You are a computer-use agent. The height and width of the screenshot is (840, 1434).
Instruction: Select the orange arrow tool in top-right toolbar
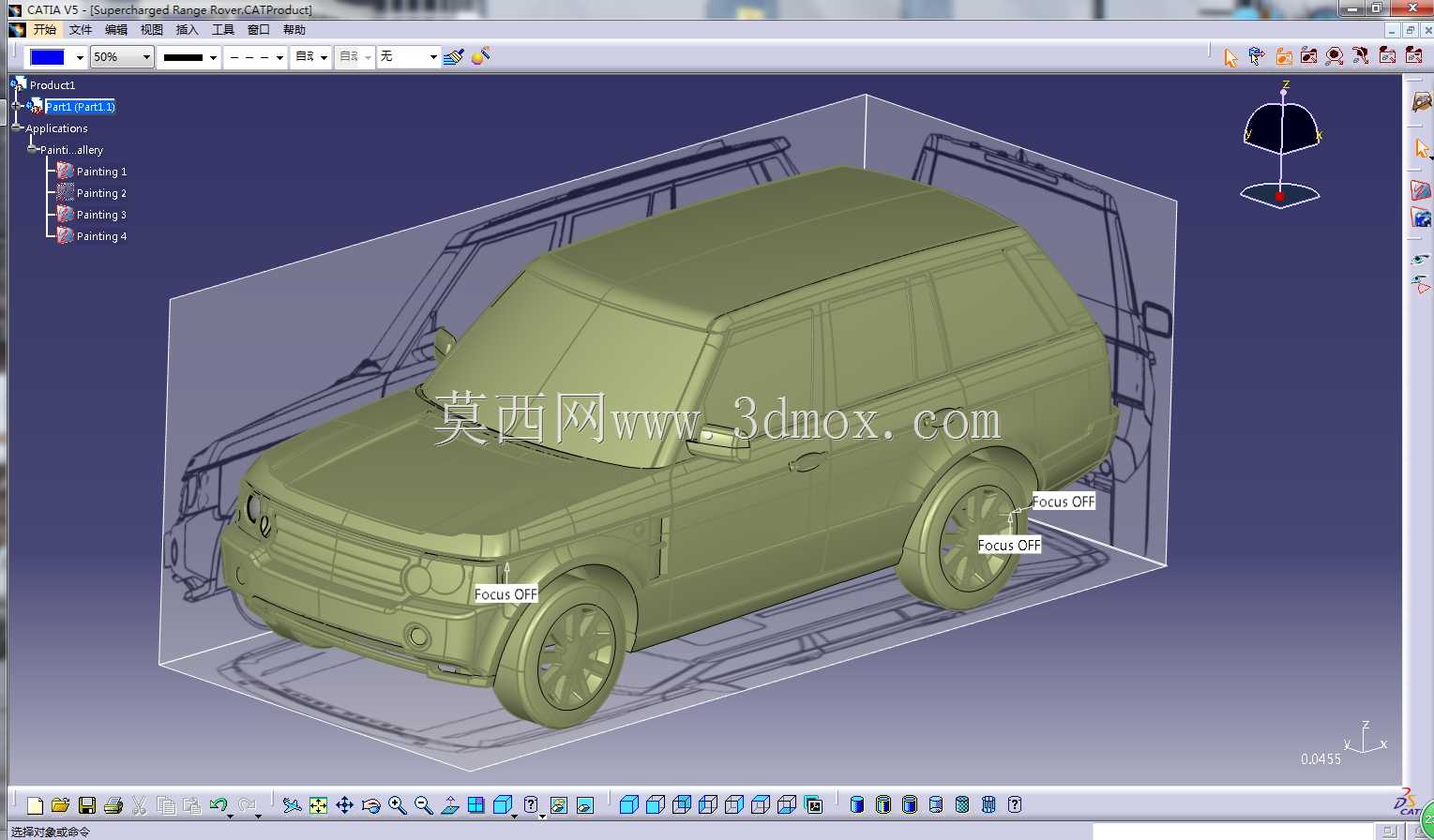tap(1230, 57)
